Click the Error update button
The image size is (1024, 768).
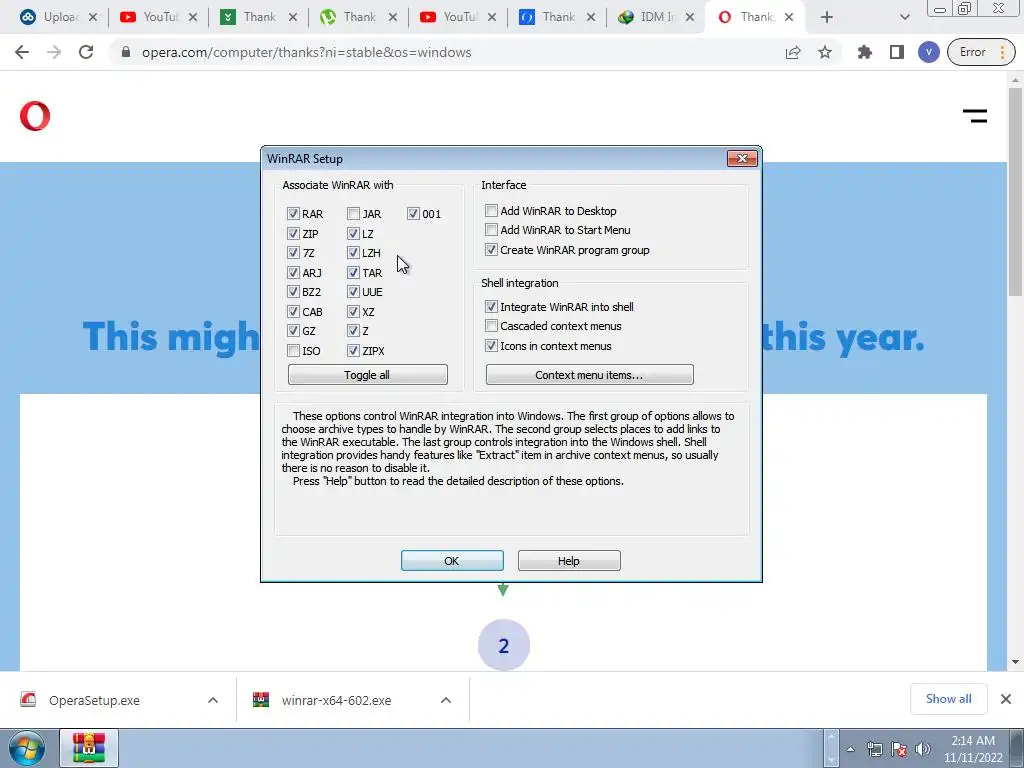(981, 52)
